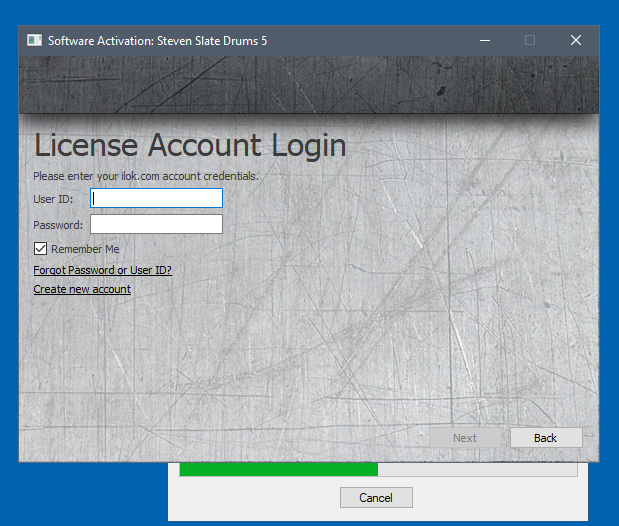The width and height of the screenshot is (619, 526).
Task: Click the greyed-out Next button
Action: pos(465,438)
